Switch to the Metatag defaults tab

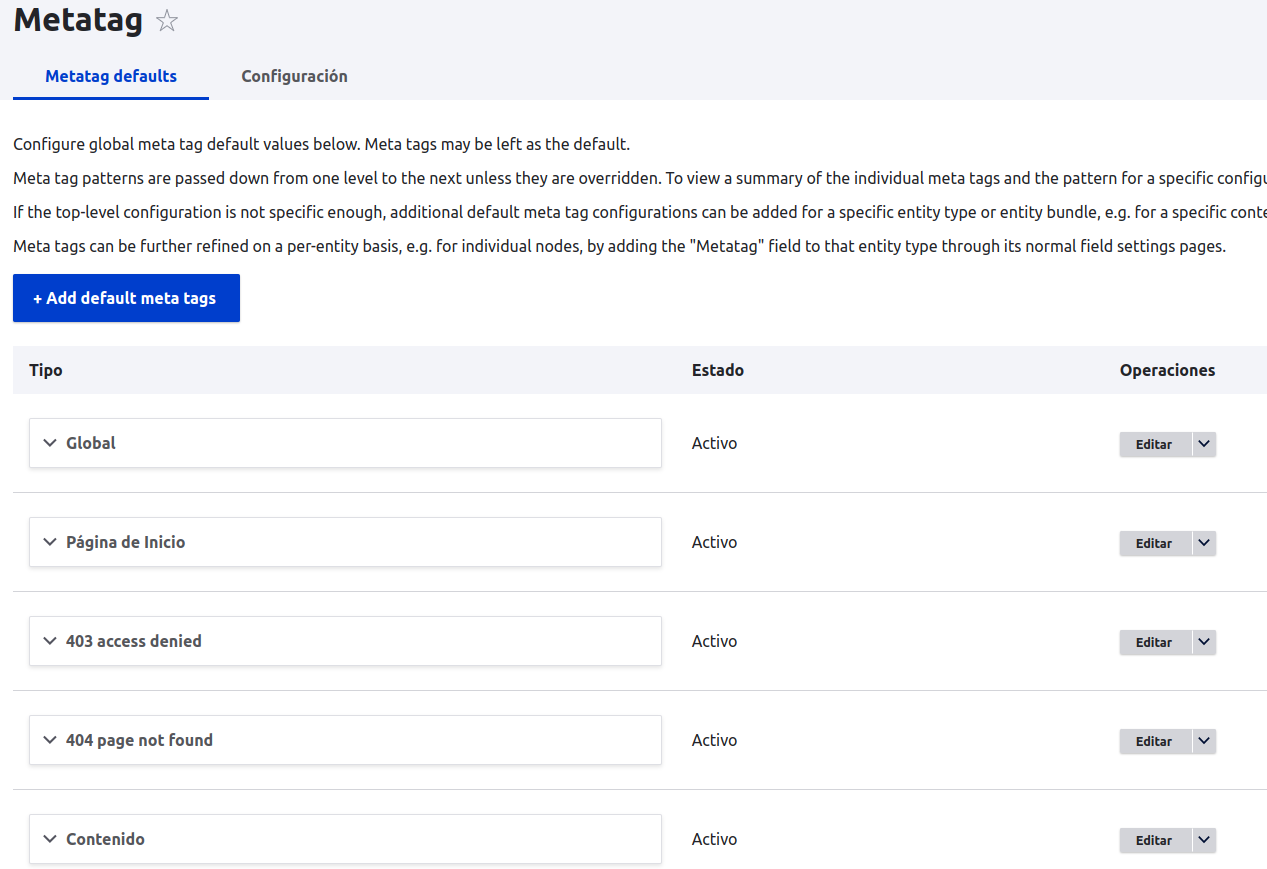pos(111,76)
